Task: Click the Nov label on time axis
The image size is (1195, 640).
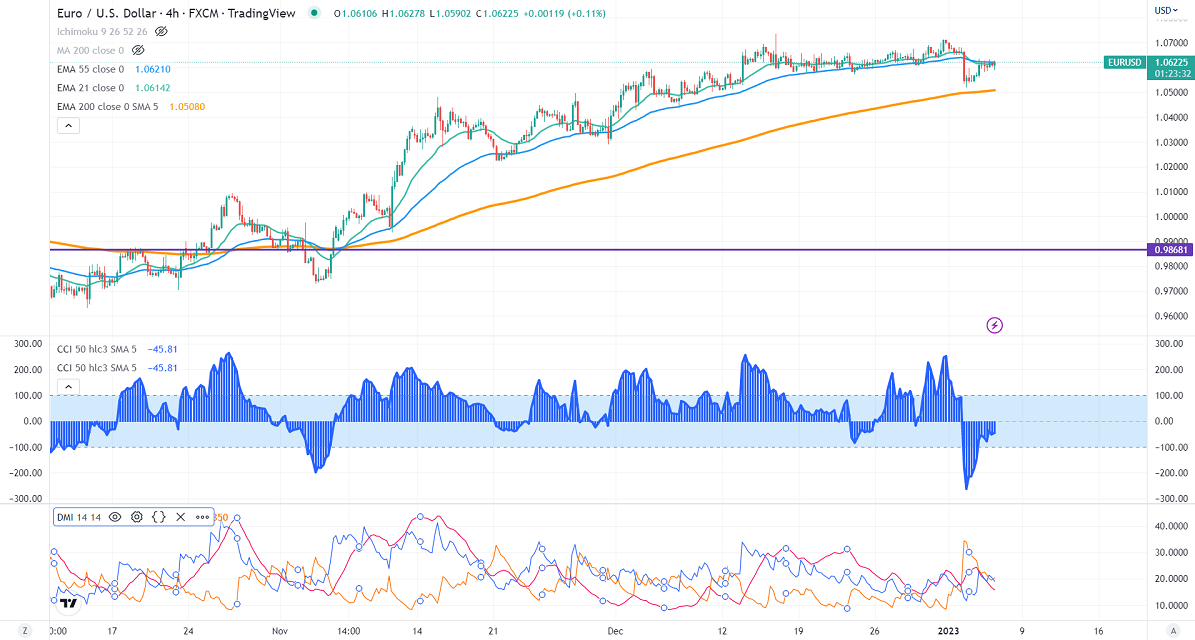Action: (x=280, y=631)
